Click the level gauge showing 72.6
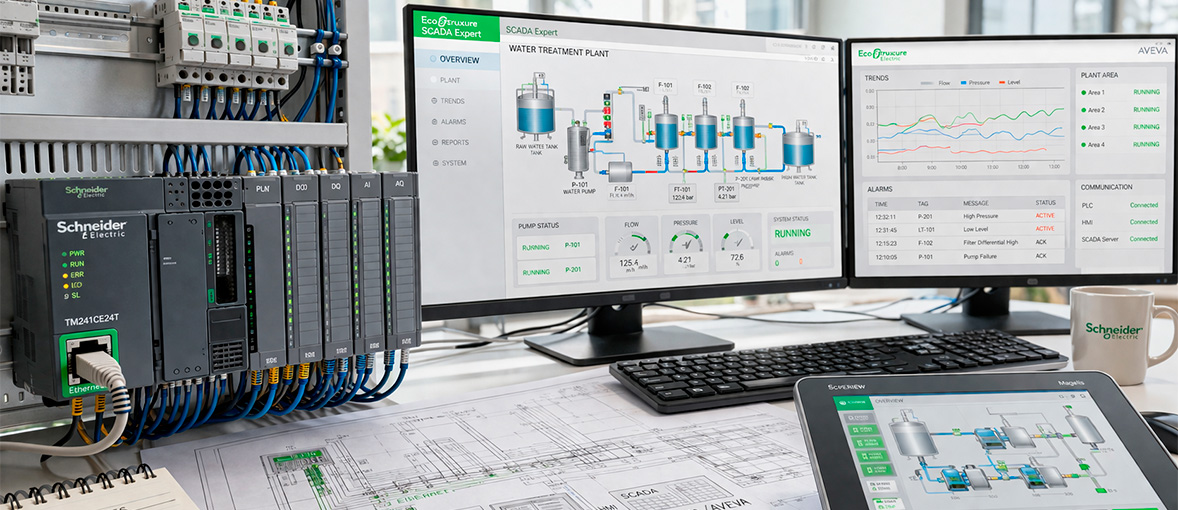The height and width of the screenshot is (510, 1178). tap(737, 242)
